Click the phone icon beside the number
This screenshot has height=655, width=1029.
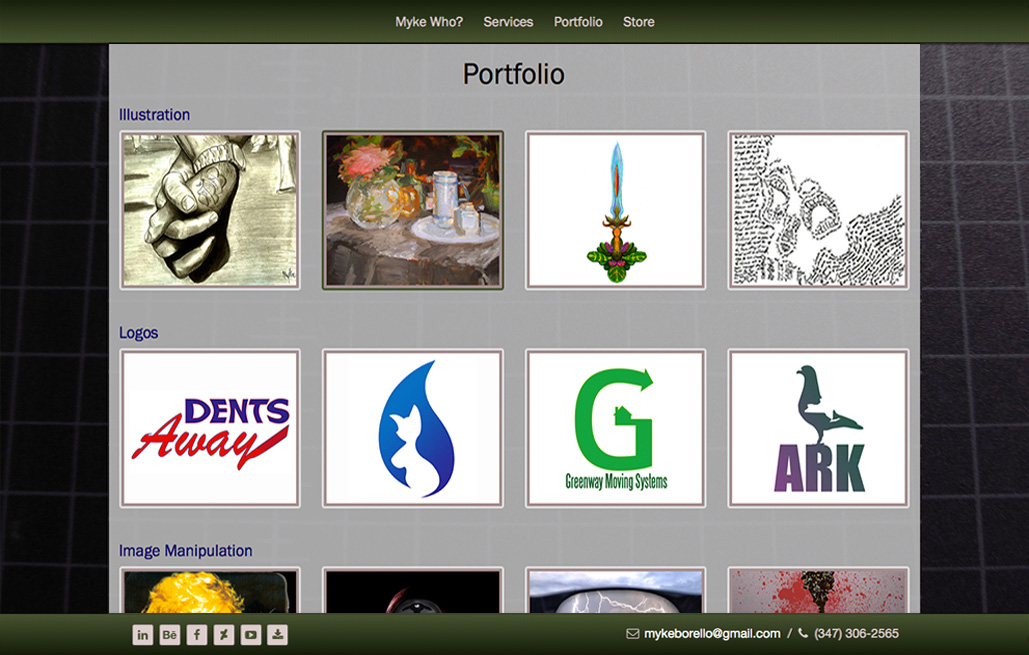[x=803, y=634]
